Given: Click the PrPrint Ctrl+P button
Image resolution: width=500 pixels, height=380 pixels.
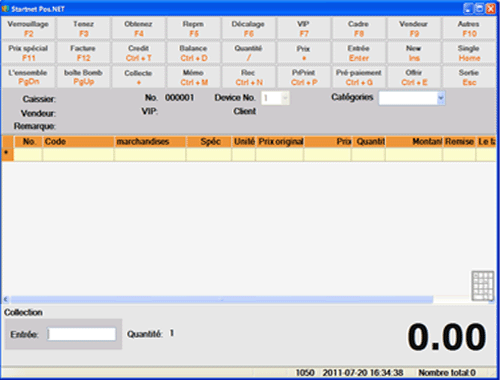Looking at the screenshot, I should pyautogui.click(x=303, y=77).
